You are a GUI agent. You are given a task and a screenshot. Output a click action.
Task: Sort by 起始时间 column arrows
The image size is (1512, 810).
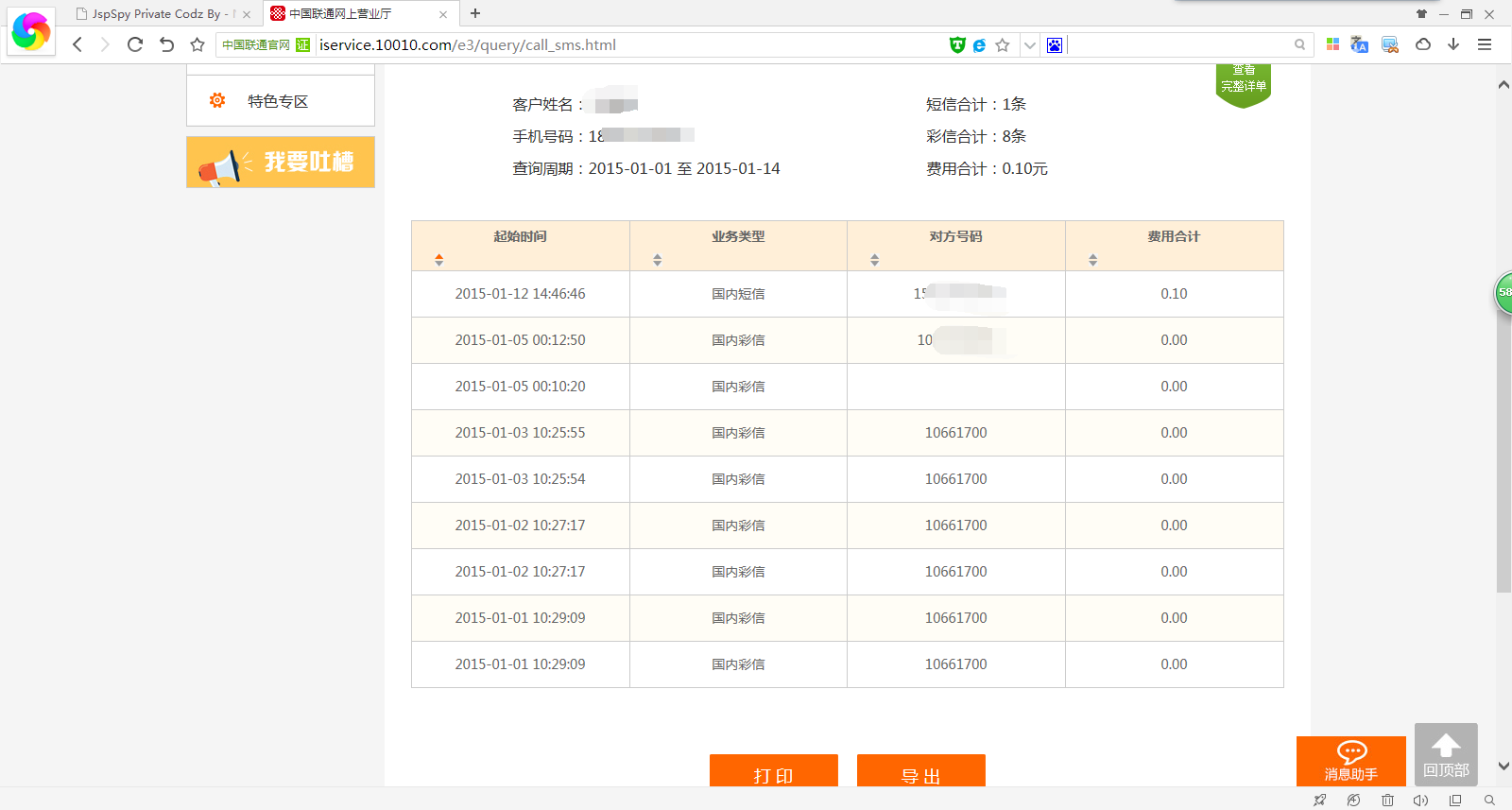click(x=438, y=260)
